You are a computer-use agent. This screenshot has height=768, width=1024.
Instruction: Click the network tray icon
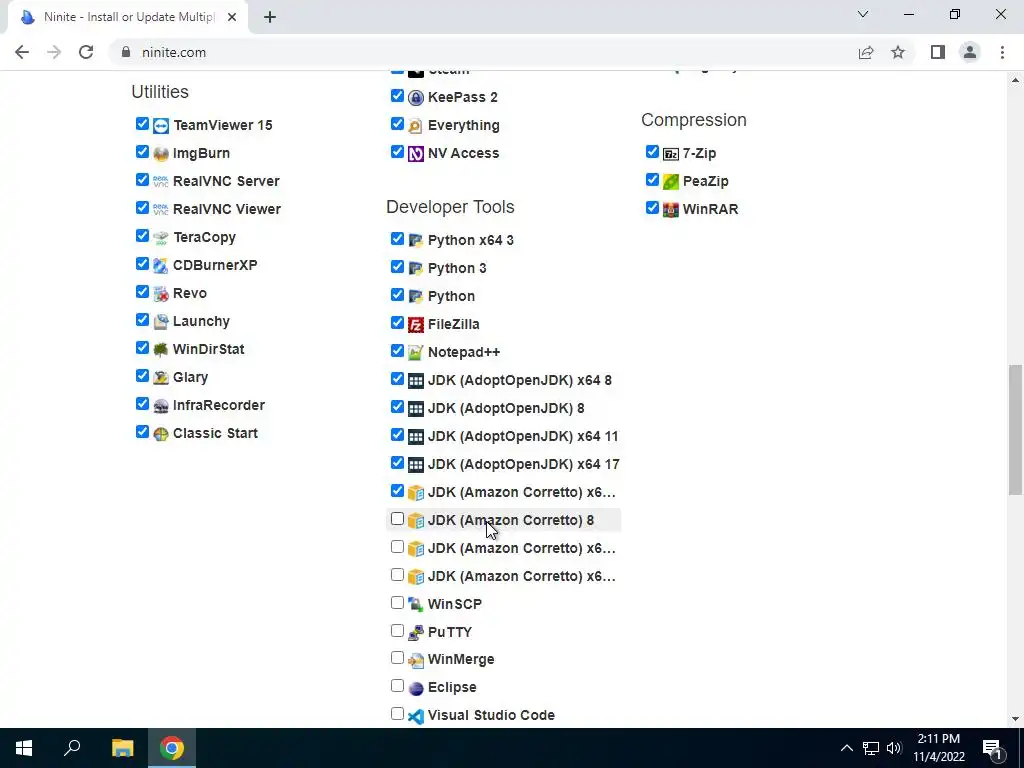[871, 748]
